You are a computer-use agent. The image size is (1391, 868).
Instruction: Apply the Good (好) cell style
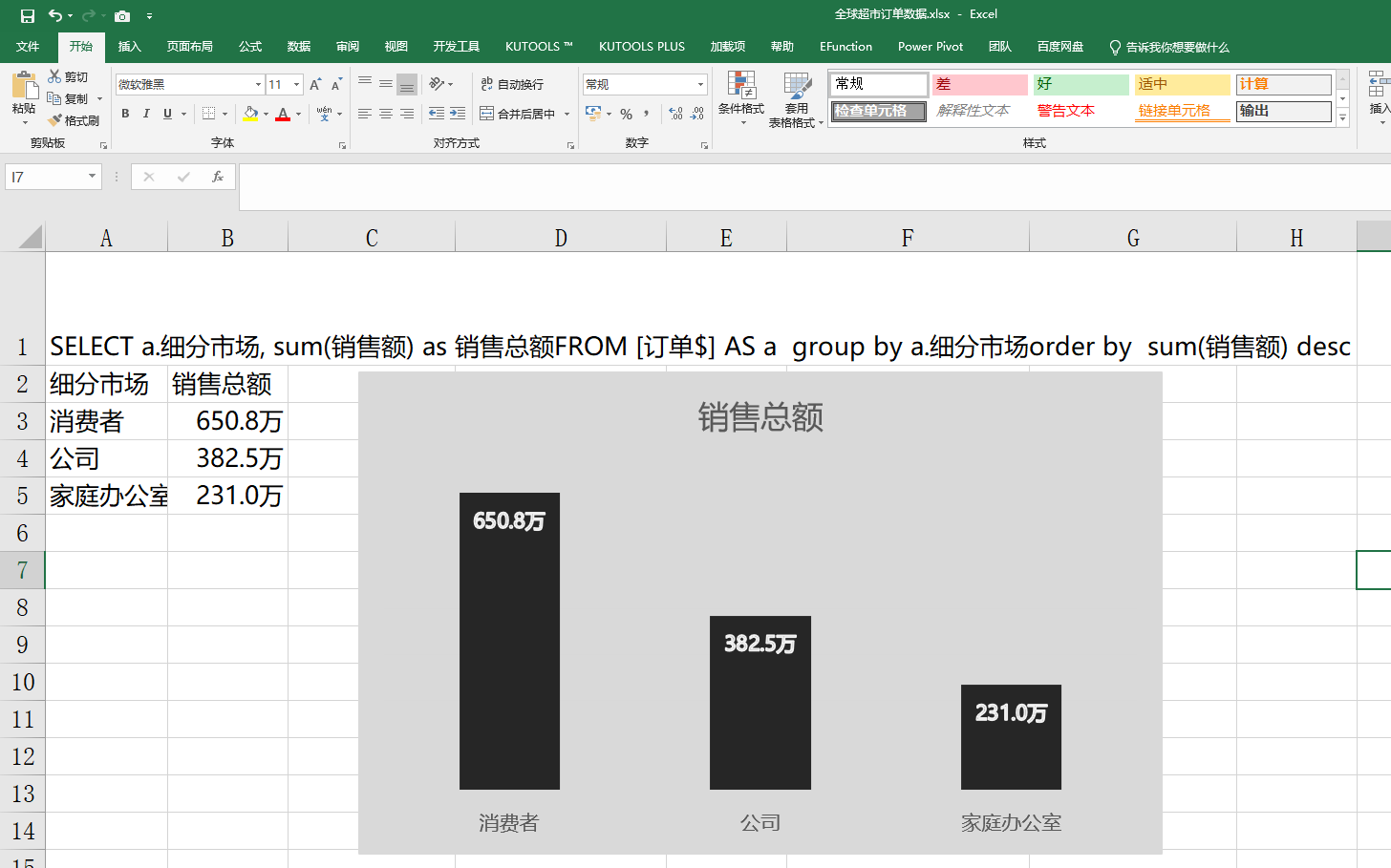point(1081,84)
